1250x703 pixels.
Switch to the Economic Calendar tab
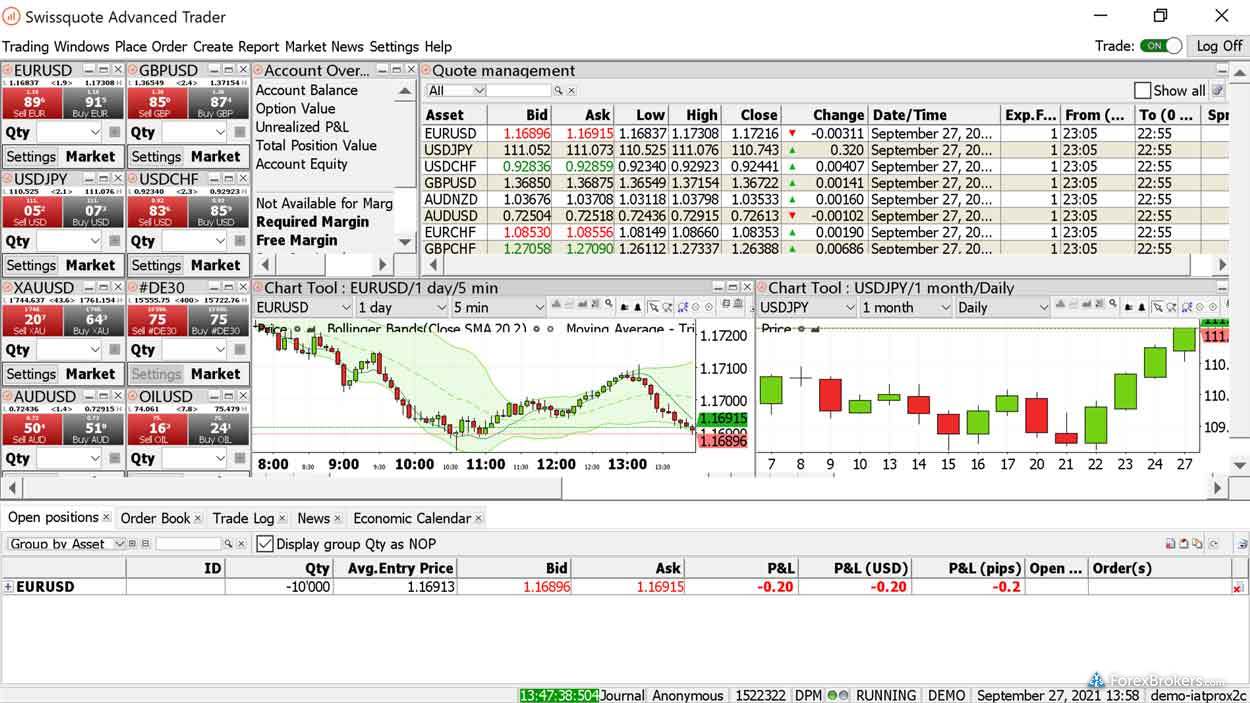tap(411, 518)
